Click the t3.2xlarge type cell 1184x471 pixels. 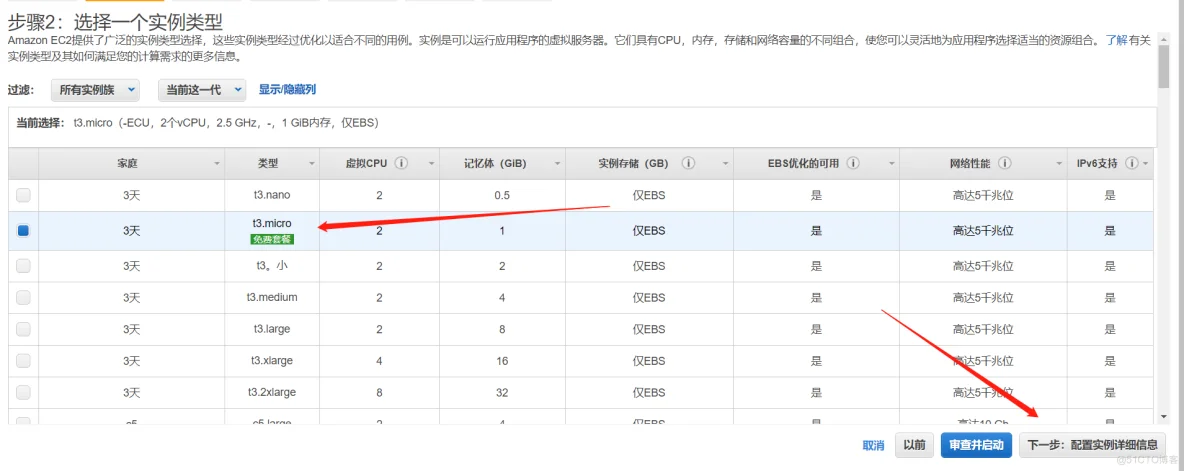[x=272, y=392]
